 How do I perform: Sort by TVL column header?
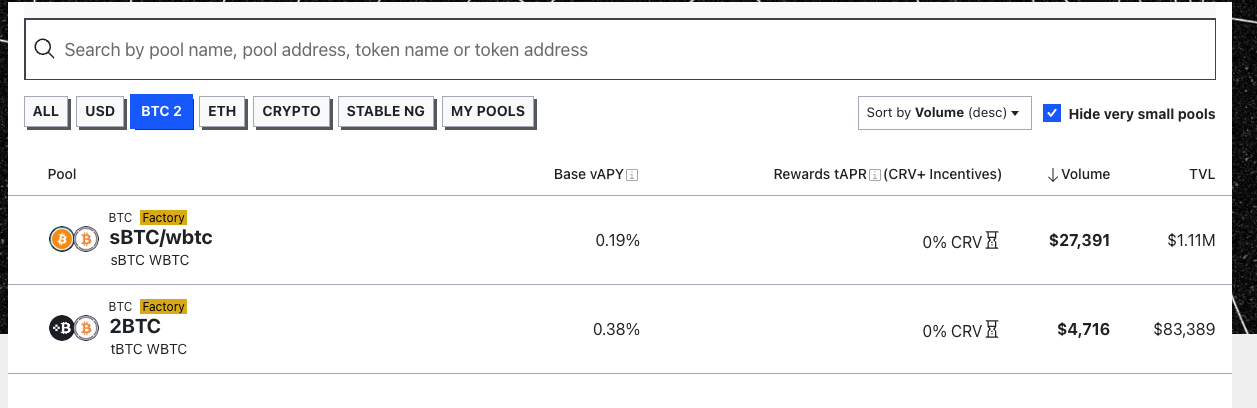click(x=1202, y=175)
